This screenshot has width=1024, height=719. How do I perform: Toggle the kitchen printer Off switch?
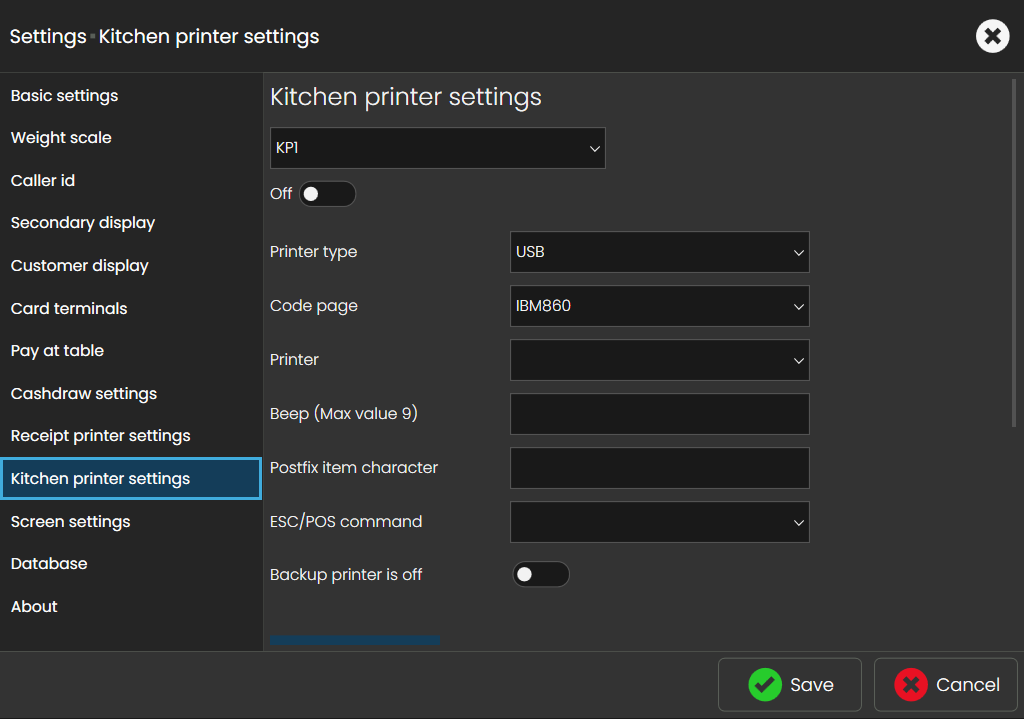pos(327,194)
